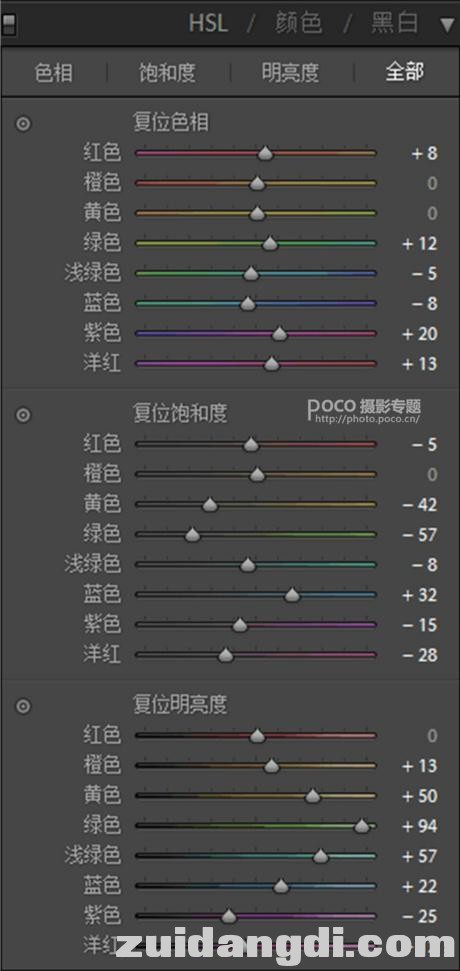
Task: Click the +94 green luminance value field
Action: pos(419,827)
